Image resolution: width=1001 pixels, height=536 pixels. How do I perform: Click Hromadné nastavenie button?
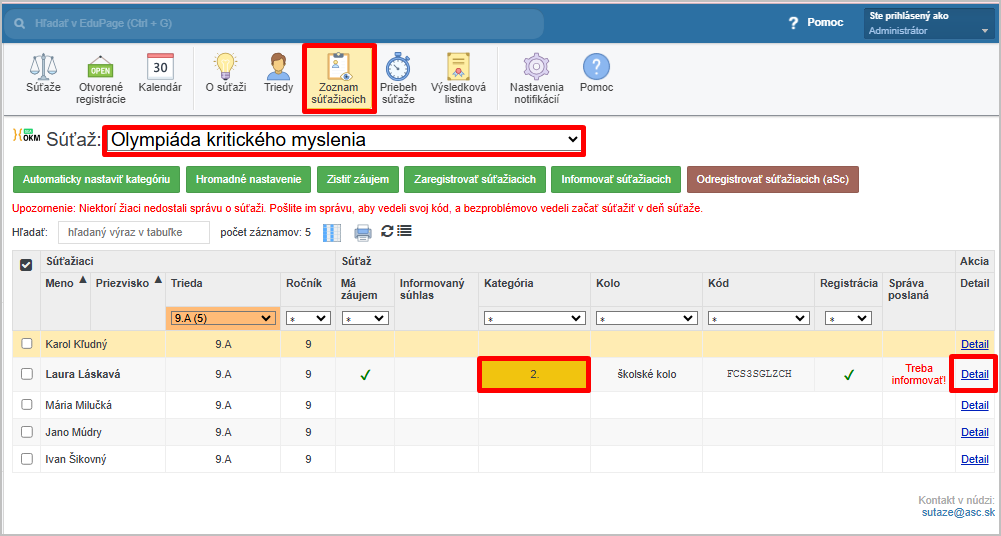248,179
